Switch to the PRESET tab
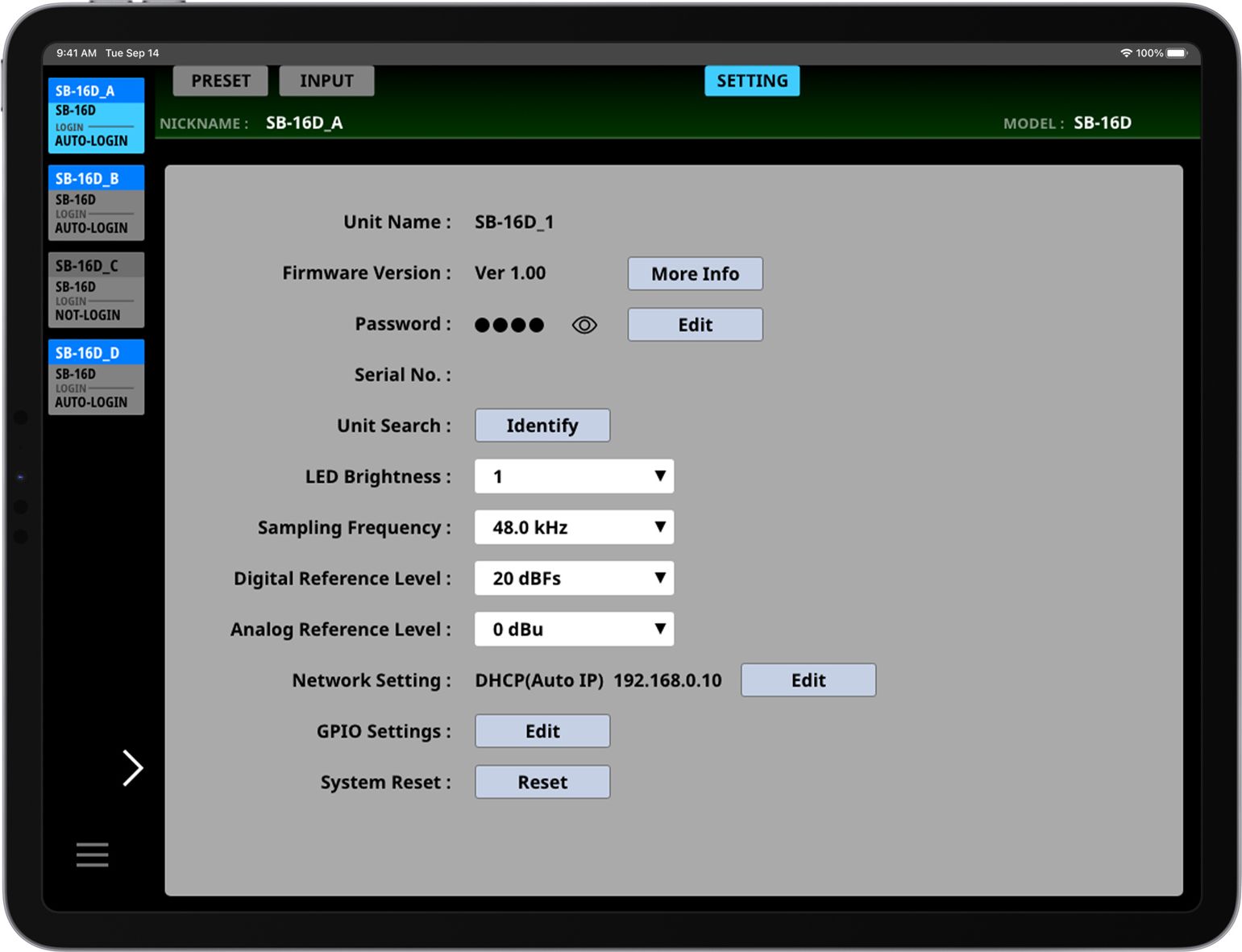This screenshot has width=1242, height=952. click(x=220, y=81)
